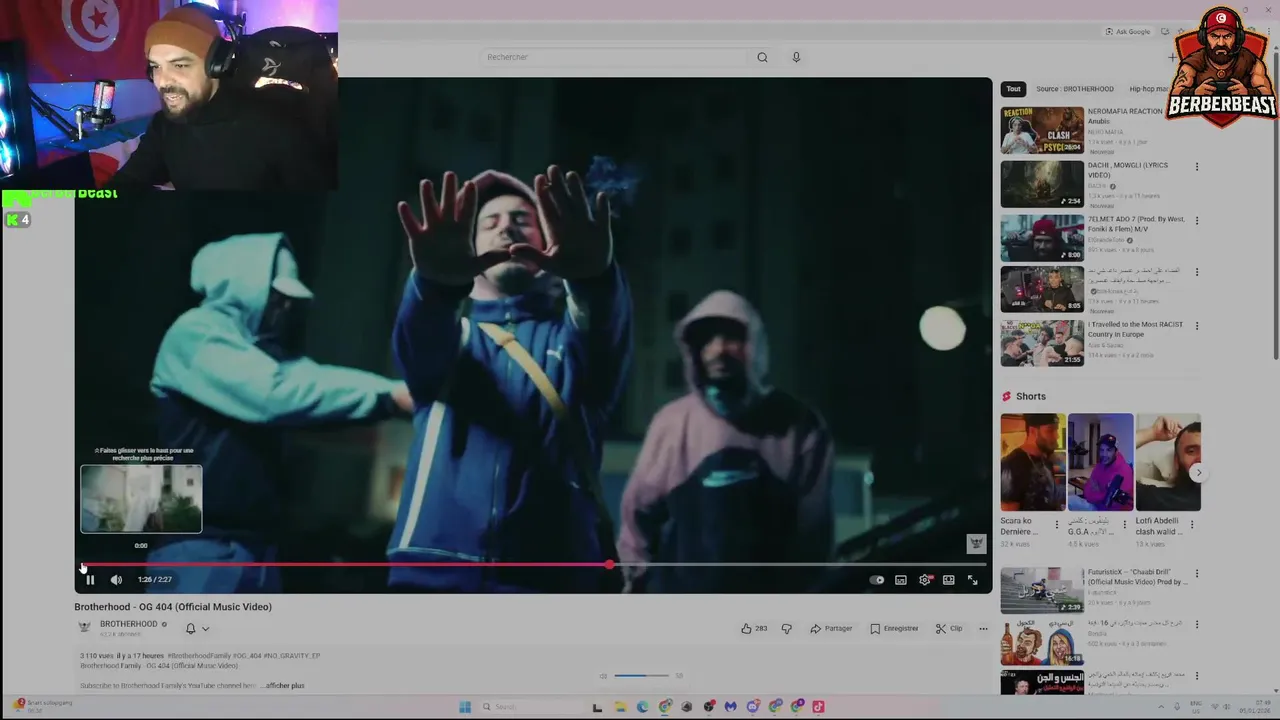
Task: Start voice search with microphone icon
Action: pos(796,57)
